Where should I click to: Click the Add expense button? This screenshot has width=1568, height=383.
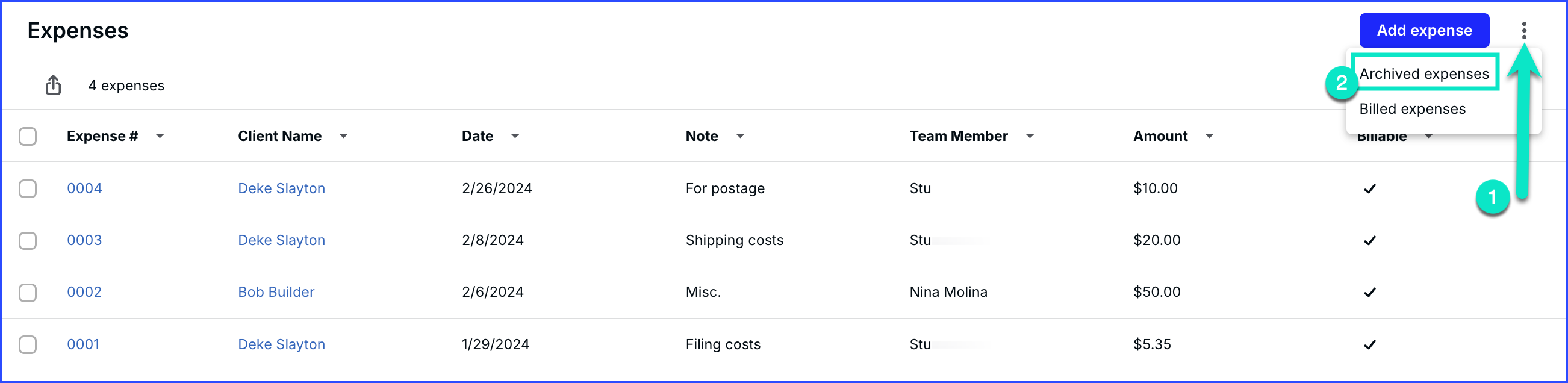click(x=1423, y=31)
